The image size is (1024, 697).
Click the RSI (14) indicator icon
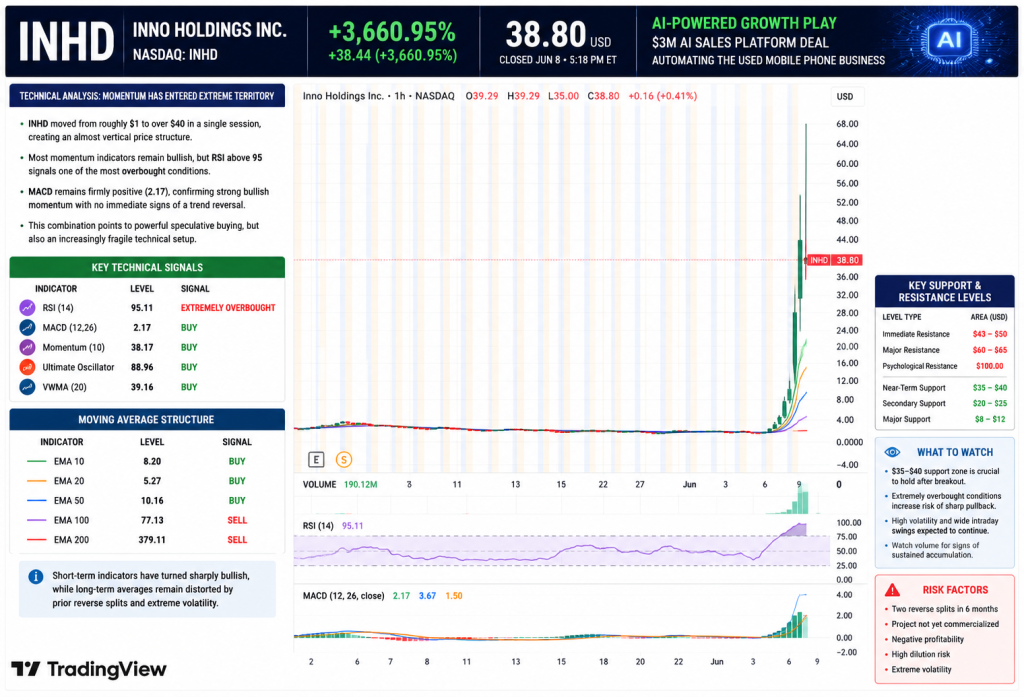click(x=27, y=308)
